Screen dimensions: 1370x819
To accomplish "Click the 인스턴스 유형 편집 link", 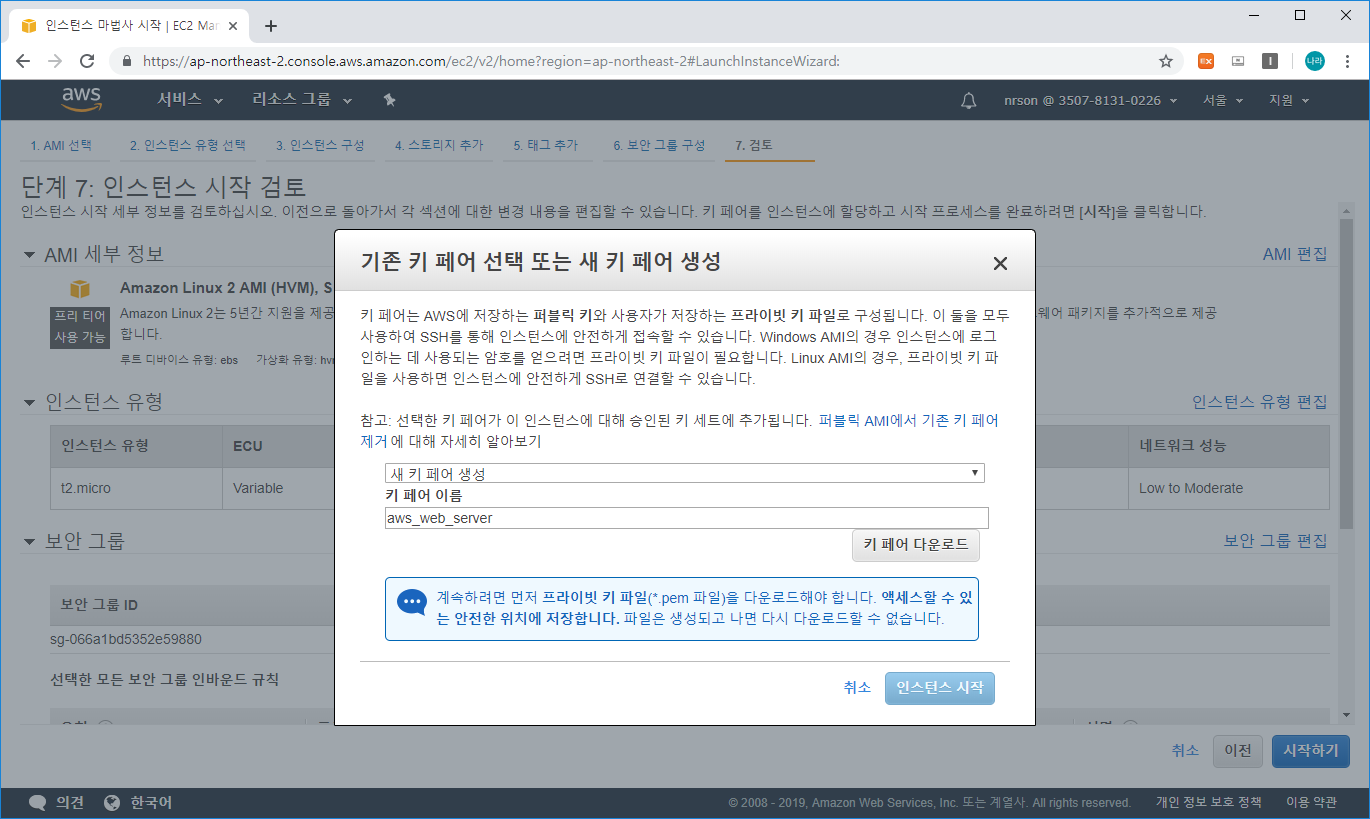I will (1260, 402).
